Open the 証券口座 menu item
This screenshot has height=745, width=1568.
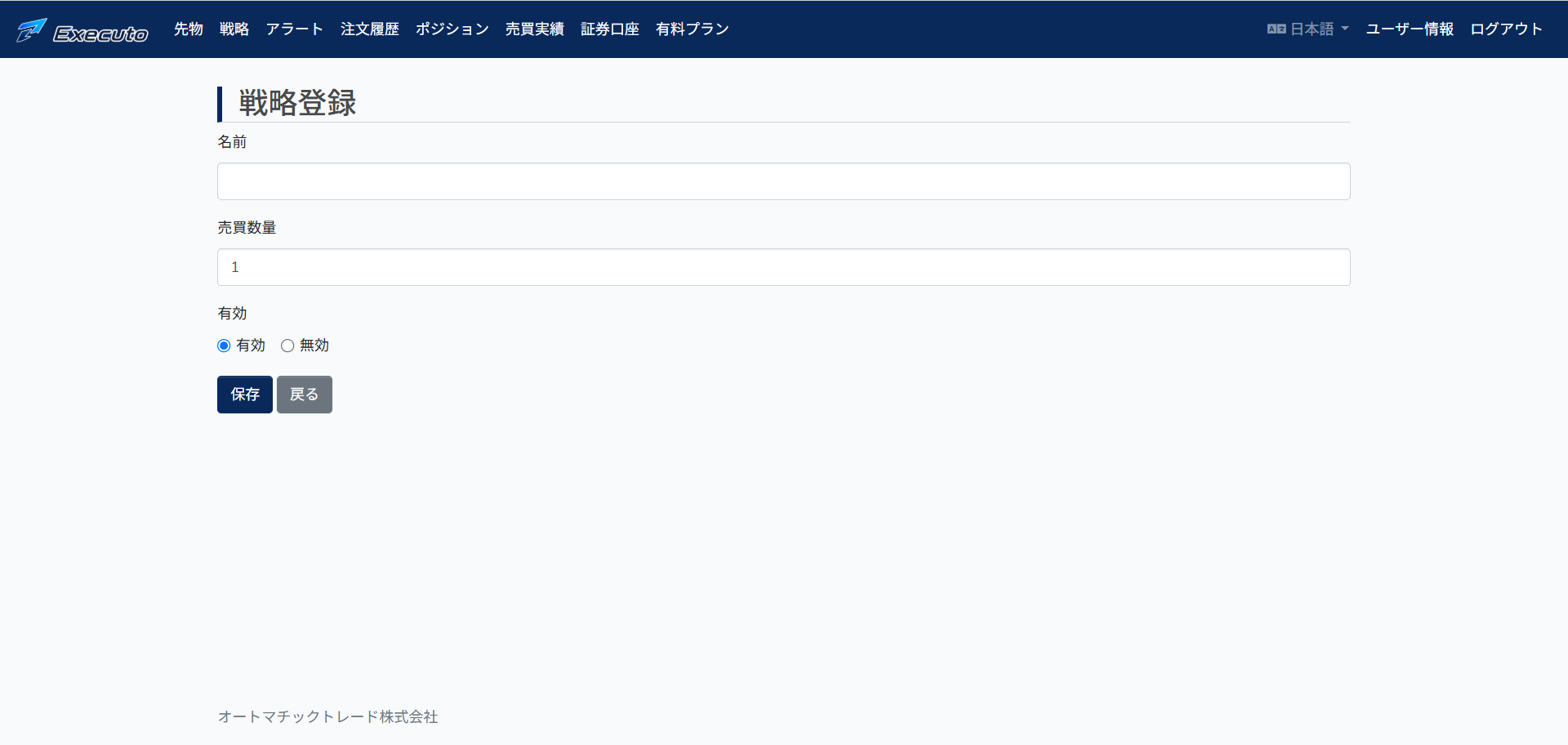(x=610, y=29)
